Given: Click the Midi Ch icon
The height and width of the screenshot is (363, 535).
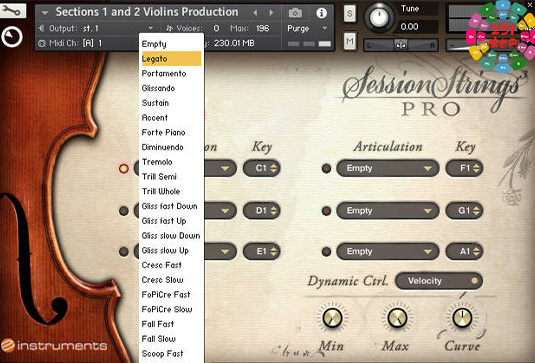Looking at the screenshot, I should [42, 43].
